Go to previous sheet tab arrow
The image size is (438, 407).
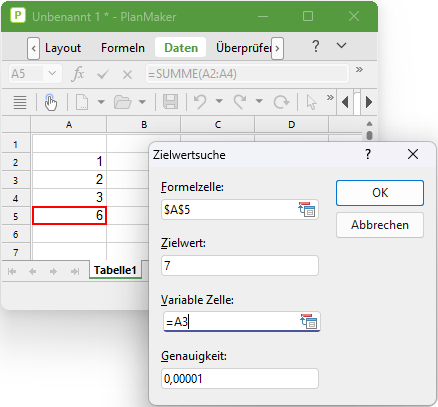(33, 272)
